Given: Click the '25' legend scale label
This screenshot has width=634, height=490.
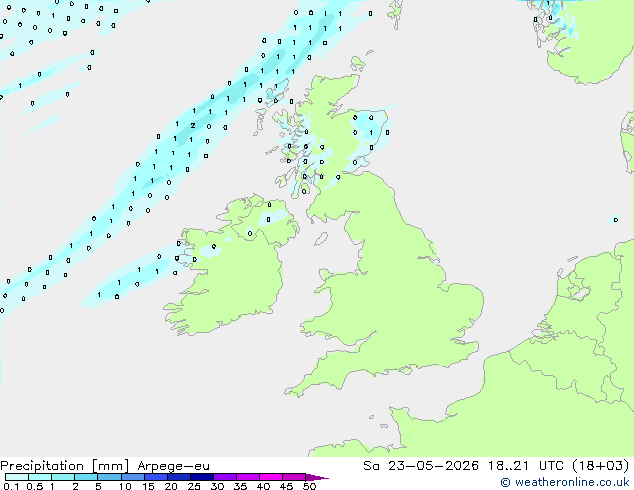Looking at the screenshot, I should [x=194, y=486].
